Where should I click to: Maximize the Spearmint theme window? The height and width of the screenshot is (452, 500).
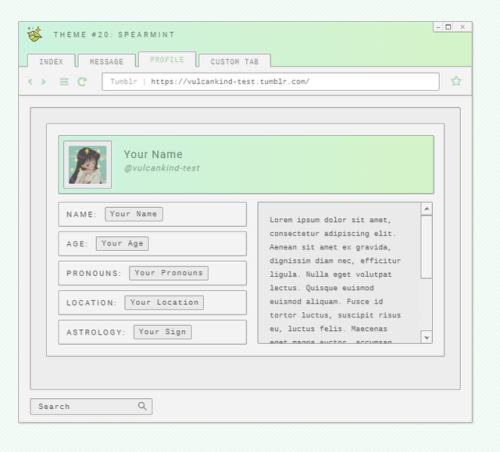pos(448,27)
